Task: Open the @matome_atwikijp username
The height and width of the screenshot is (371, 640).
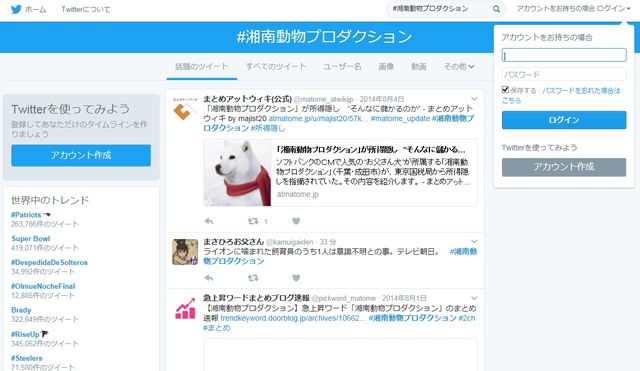Action: click(x=324, y=99)
